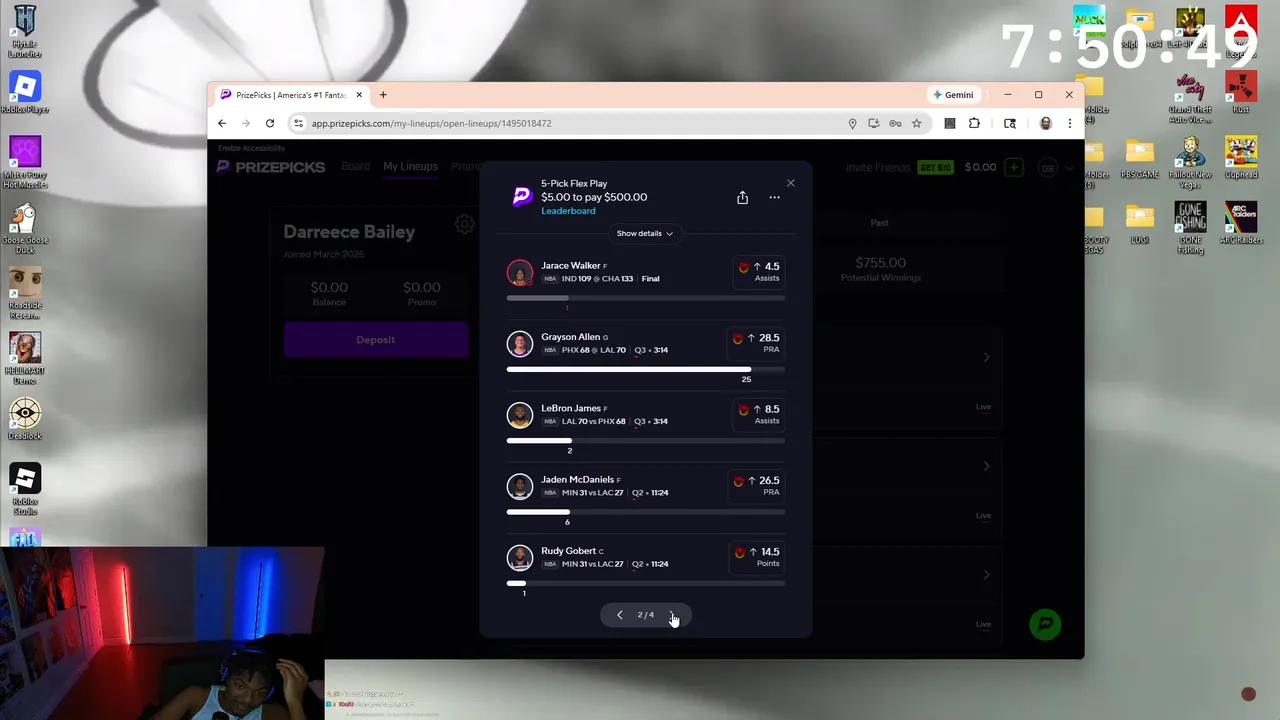Open the side panel search icon
Screen dimensions: 1280x720
coord(1010,123)
